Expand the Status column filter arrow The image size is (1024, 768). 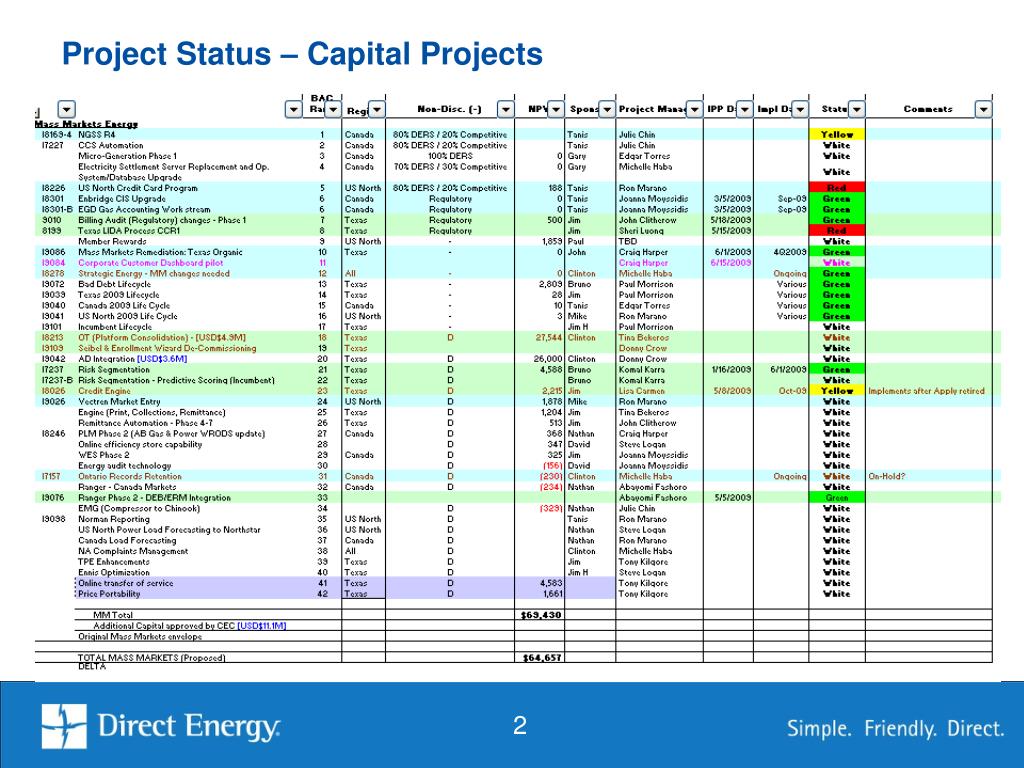click(857, 109)
